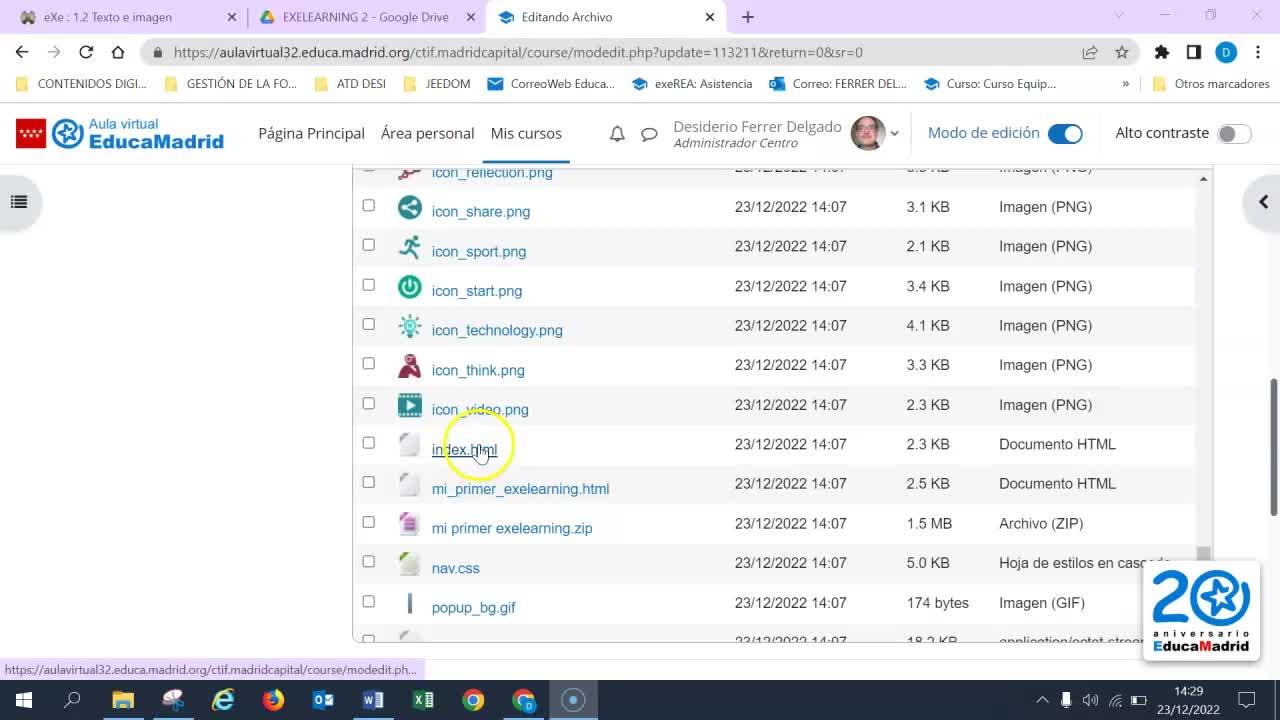The height and width of the screenshot is (720, 1280).
Task: Open Windows search from the taskbar
Action: tap(72, 700)
